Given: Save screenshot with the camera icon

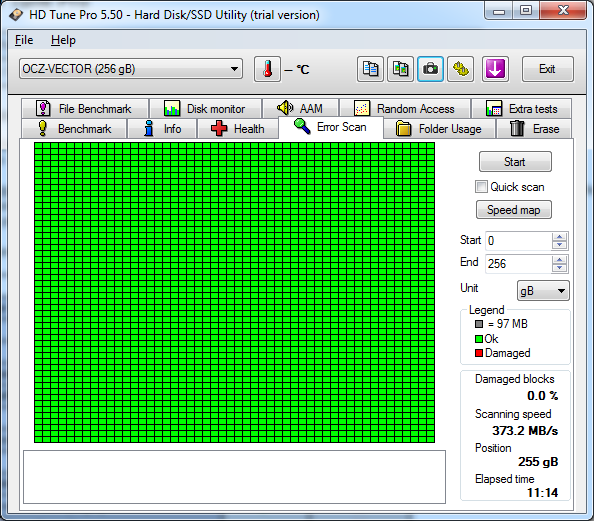Looking at the screenshot, I should click(430, 69).
